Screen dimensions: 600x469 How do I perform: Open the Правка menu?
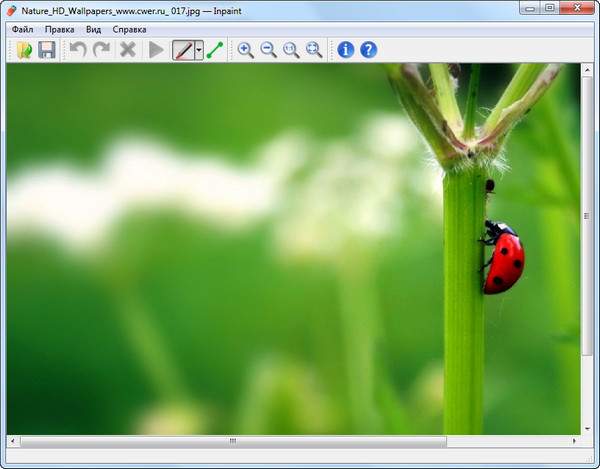tap(60, 29)
